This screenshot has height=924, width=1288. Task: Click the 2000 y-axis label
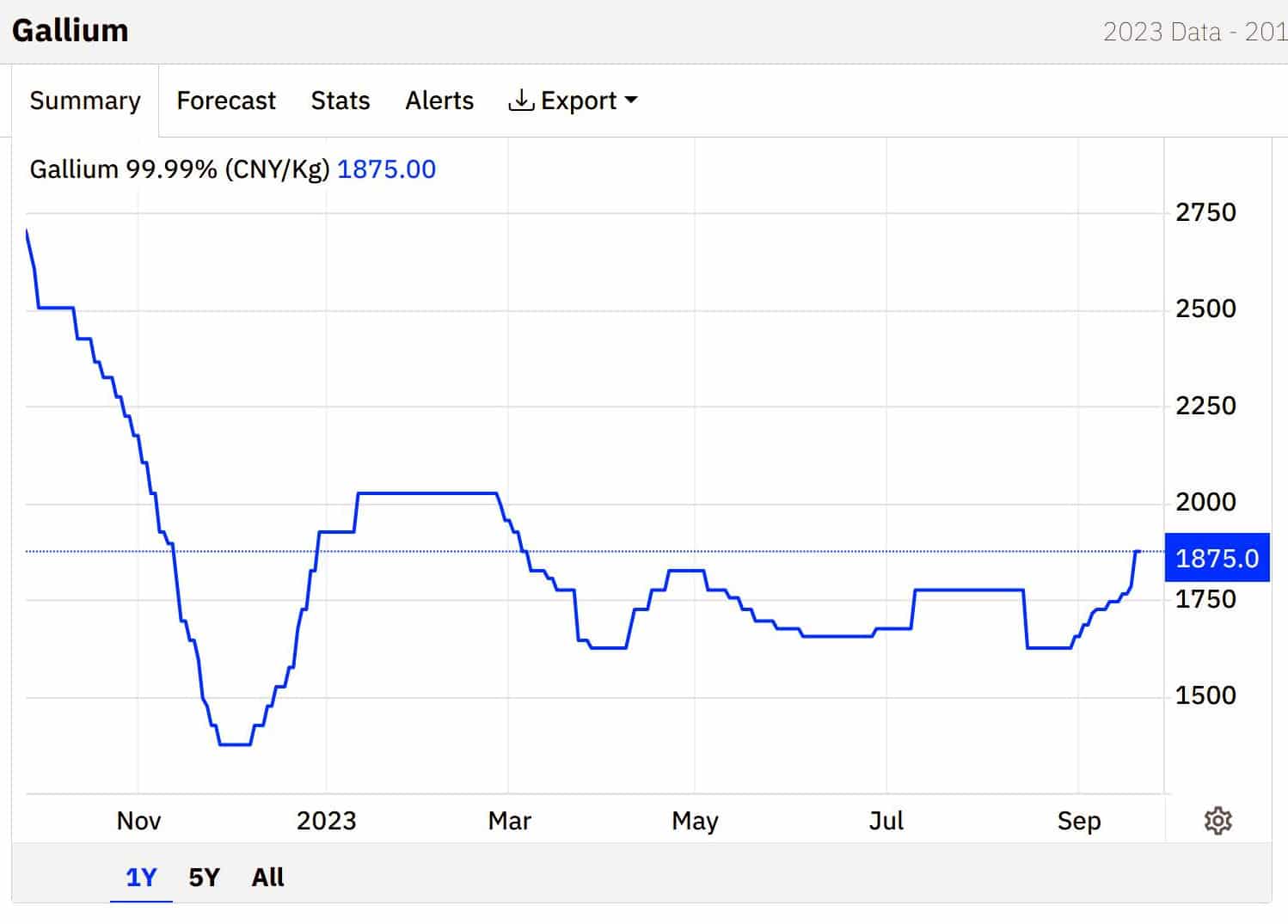(1205, 501)
